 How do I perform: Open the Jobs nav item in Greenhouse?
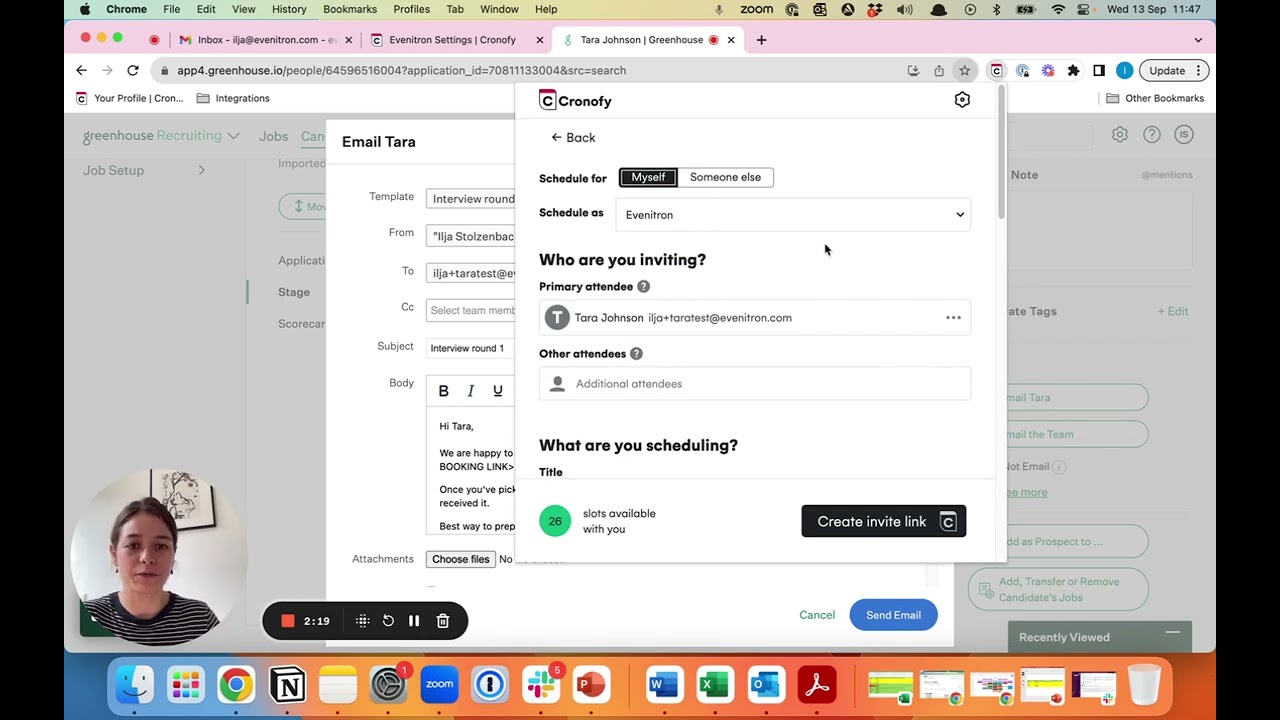pos(273,136)
